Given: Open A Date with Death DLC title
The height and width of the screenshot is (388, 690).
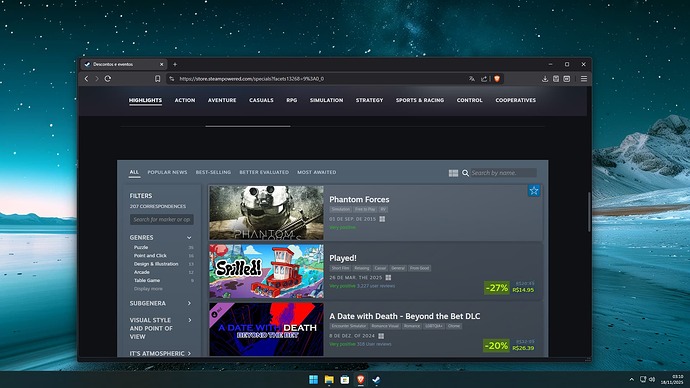Looking at the screenshot, I should [x=405, y=316].
